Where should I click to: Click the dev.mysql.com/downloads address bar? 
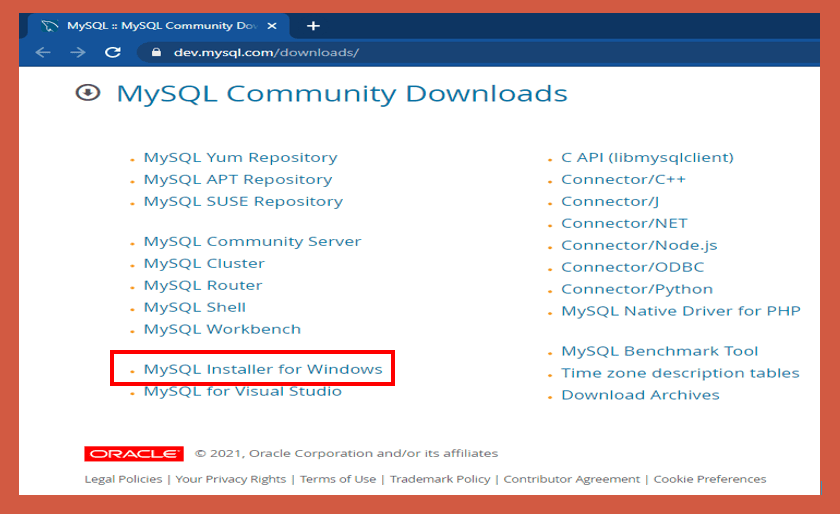click(x=477, y=53)
